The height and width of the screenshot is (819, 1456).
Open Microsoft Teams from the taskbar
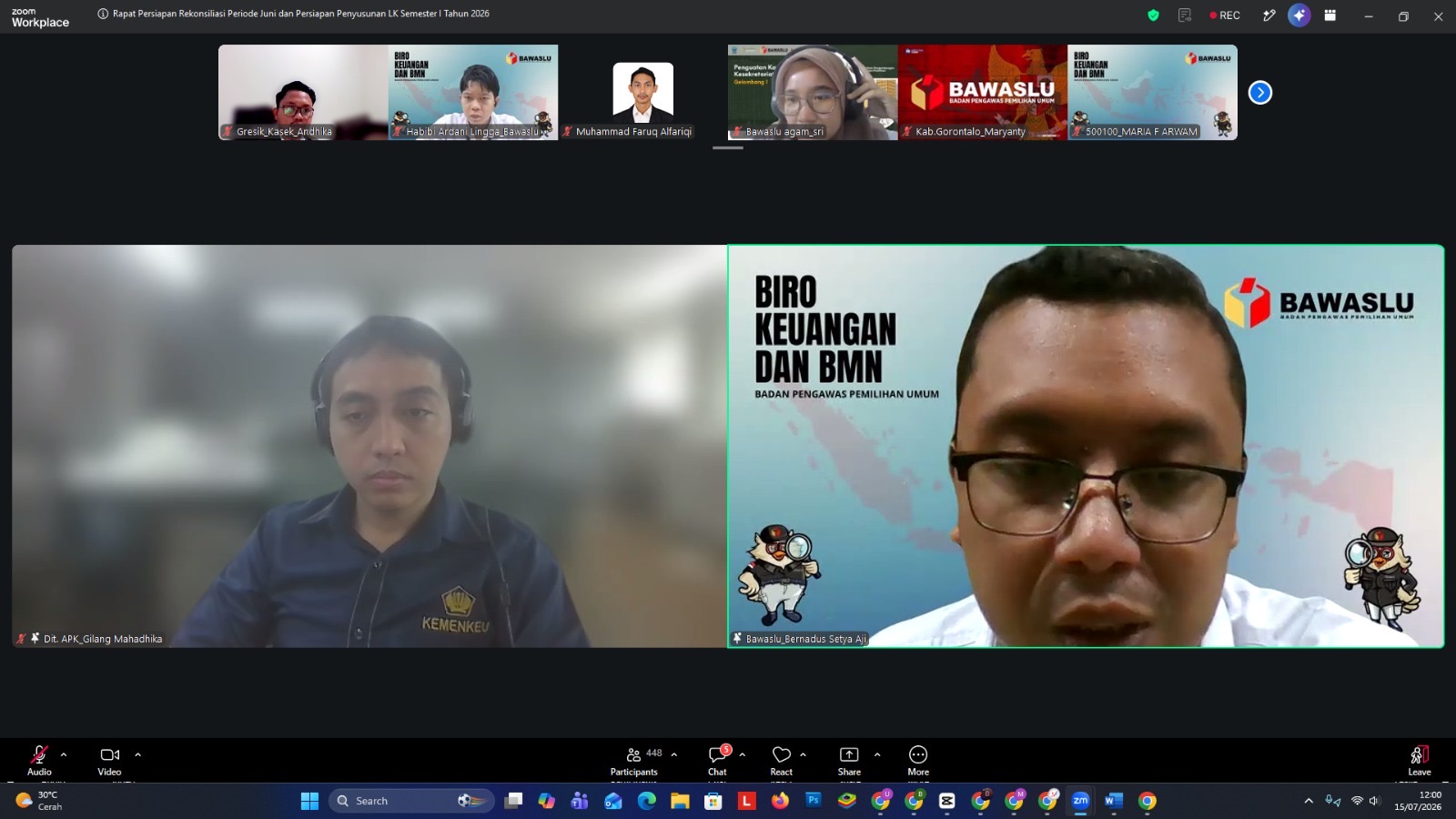[580, 801]
